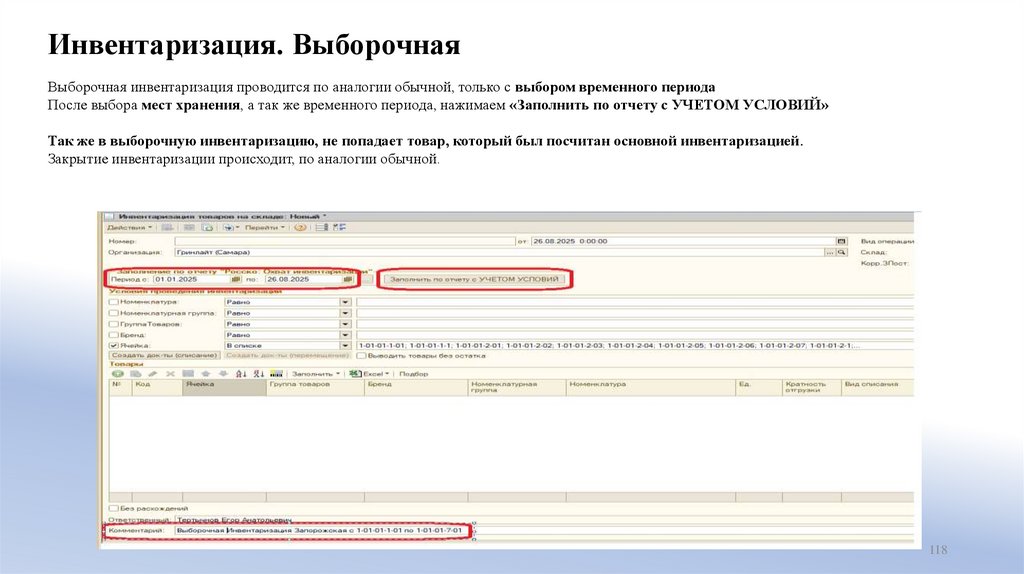Click the Ячейка value list field
Screen dimensions: 1024x574
[x=635, y=345]
